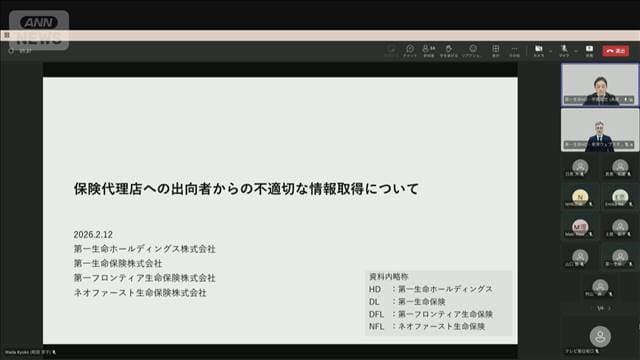640x360 pixels.
Task: Click the ネオファースト生命保険株式会社 line
Action: pyautogui.click(x=140, y=293)
